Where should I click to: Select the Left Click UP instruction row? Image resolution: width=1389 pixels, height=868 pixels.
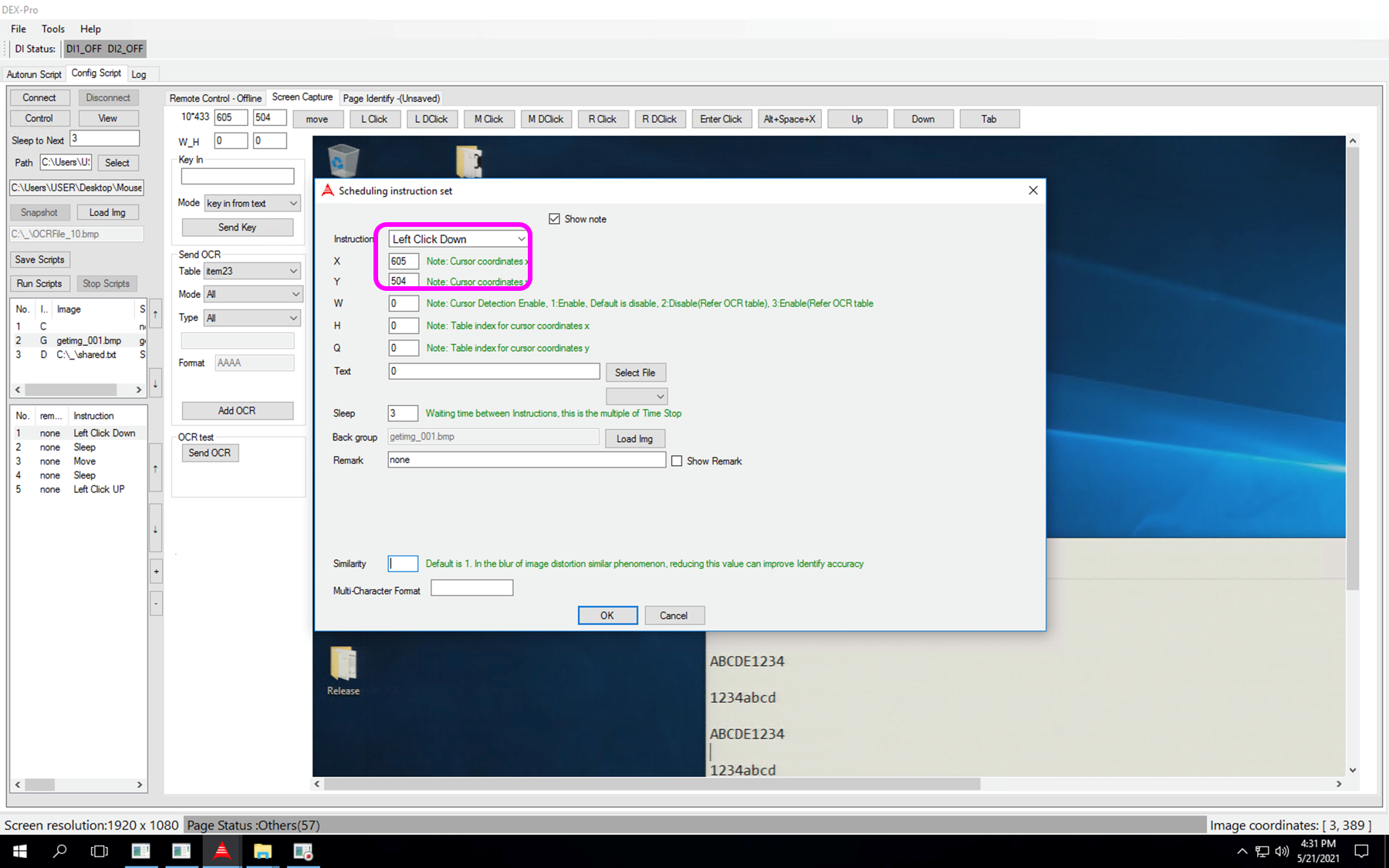tap(77, 489)
